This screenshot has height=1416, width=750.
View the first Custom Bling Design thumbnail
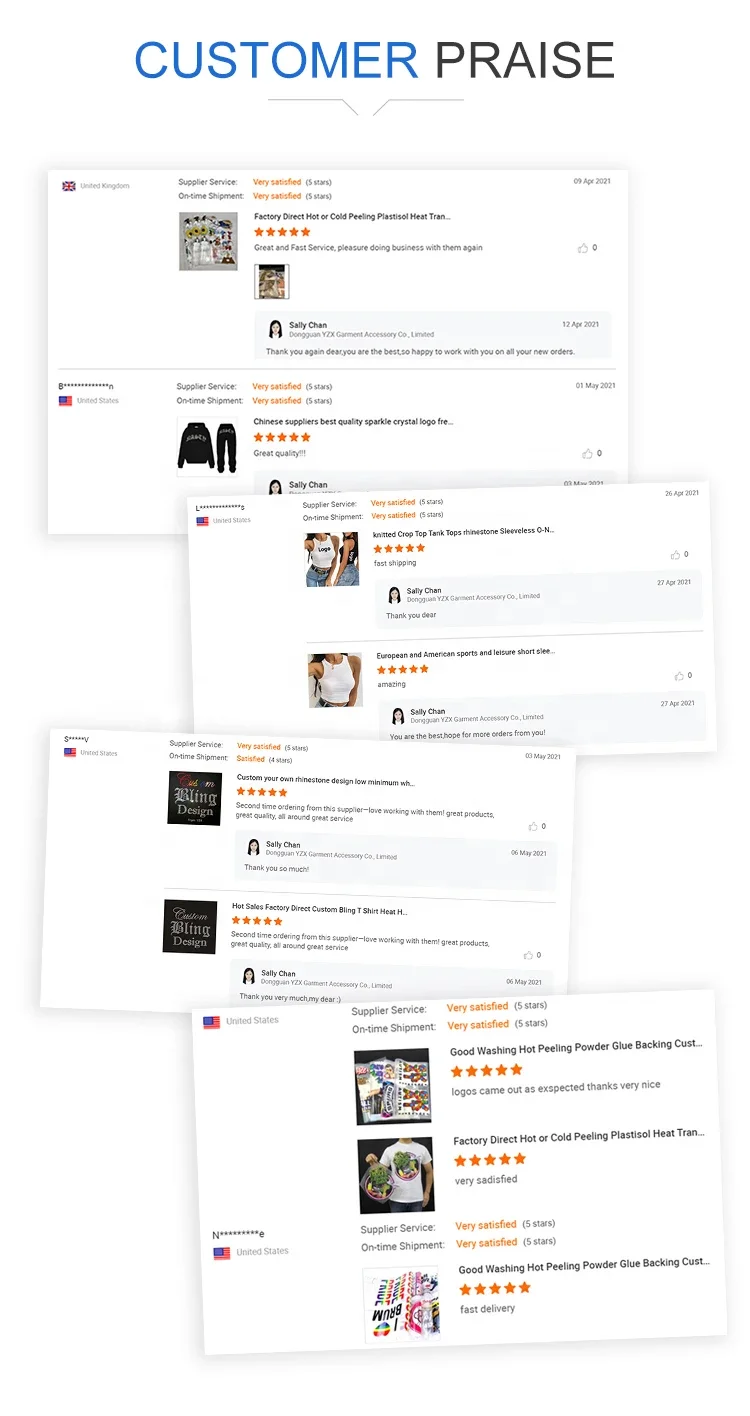pyautogui.click(x=195, y=798)
